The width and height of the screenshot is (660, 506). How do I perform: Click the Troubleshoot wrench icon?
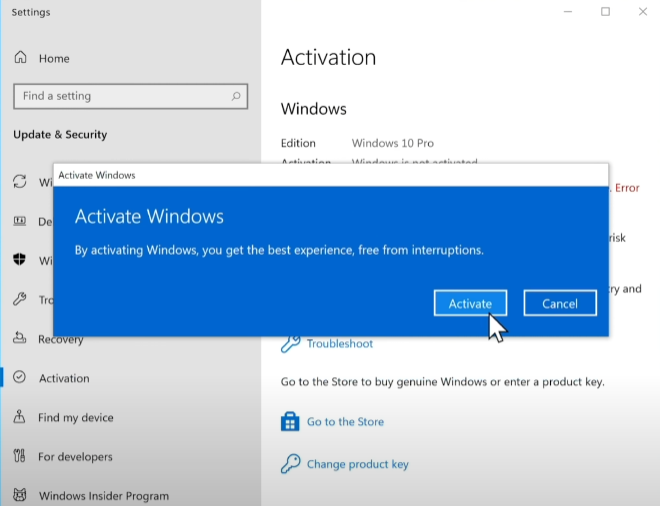point(290,344)
